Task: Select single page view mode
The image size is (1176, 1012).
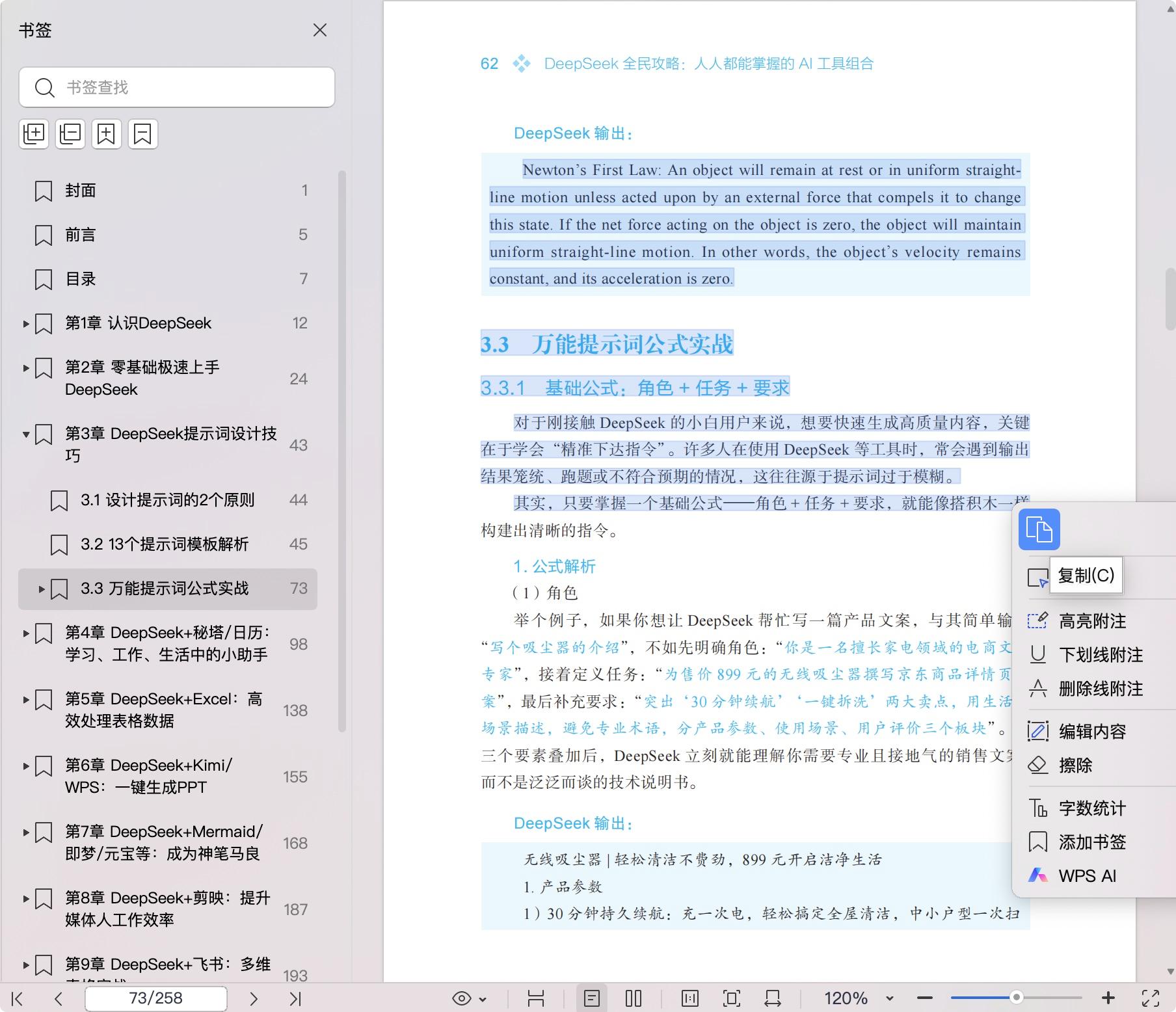Action: 592,998
